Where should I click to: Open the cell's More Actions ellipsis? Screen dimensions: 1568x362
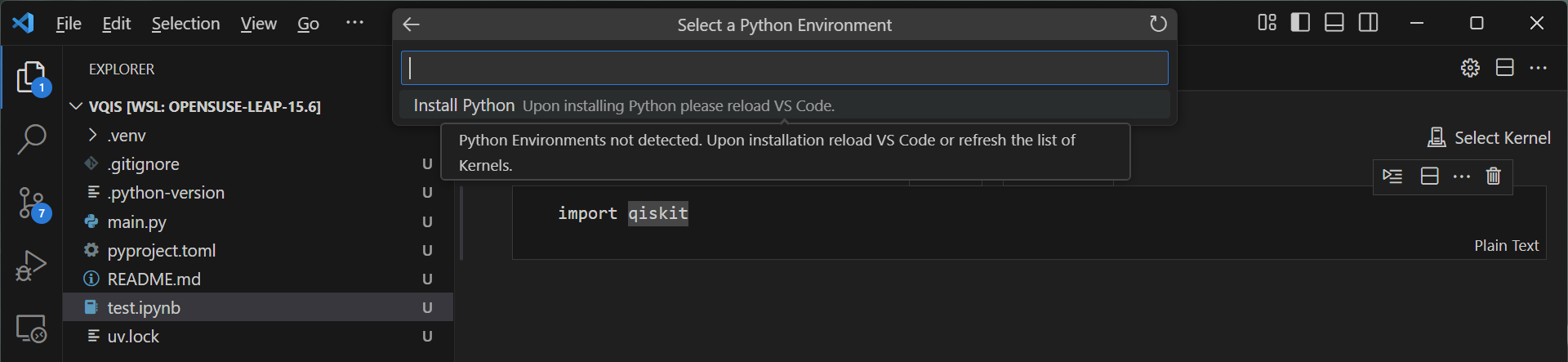click(x=1461, y=177)
